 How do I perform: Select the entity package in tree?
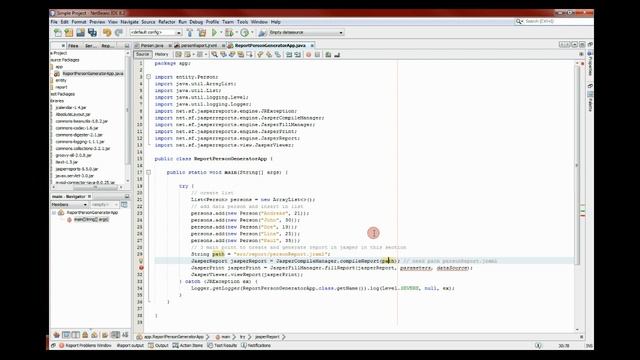pos(61,80)
